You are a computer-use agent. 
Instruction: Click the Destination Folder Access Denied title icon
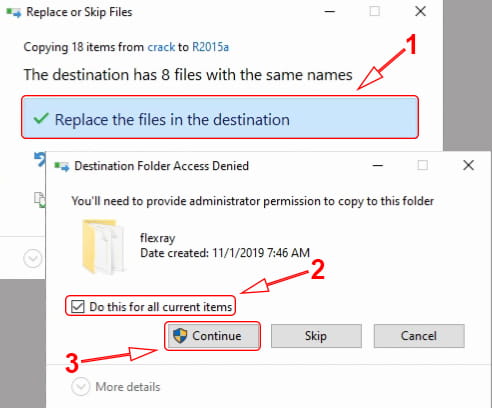pyautogui.click(x=62, y=166)
